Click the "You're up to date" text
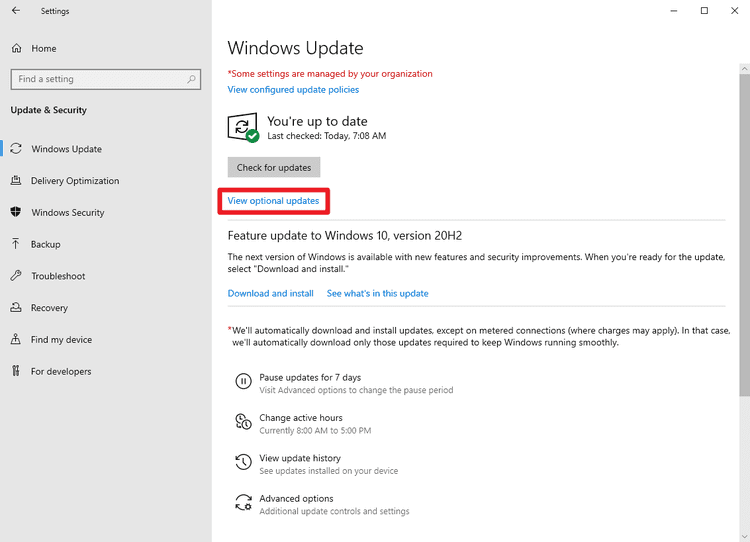The height and width of the screenshot is (542, 750). 317,121
